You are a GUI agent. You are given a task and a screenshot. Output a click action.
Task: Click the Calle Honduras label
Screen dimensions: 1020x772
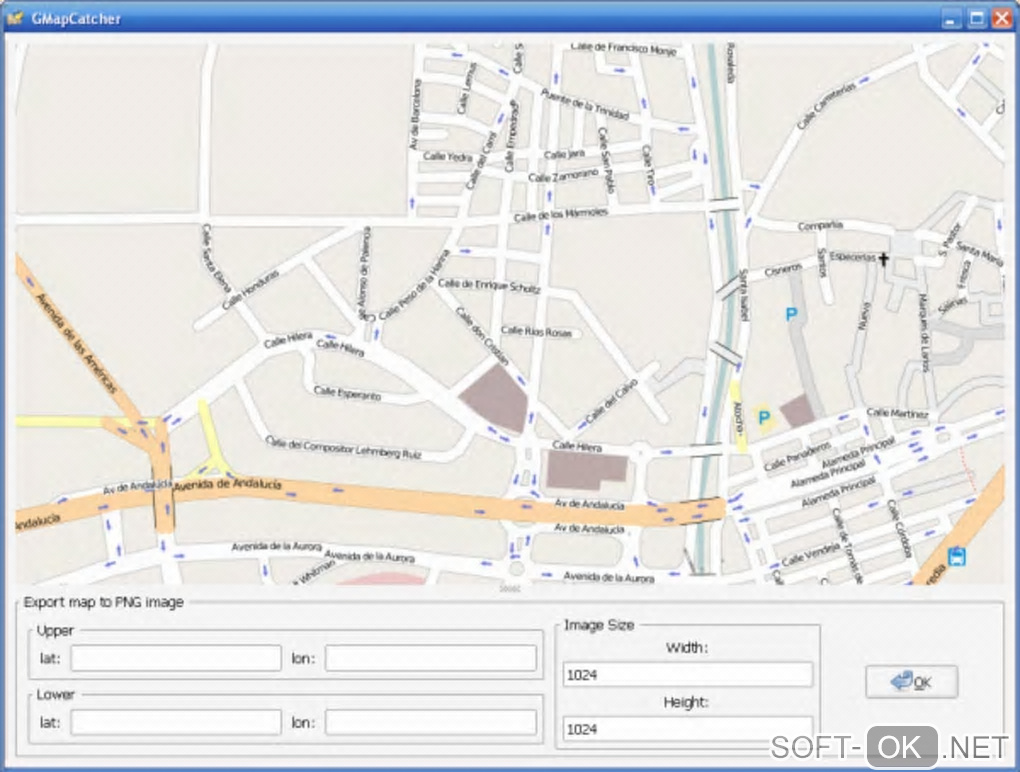(x=250, y=289)
